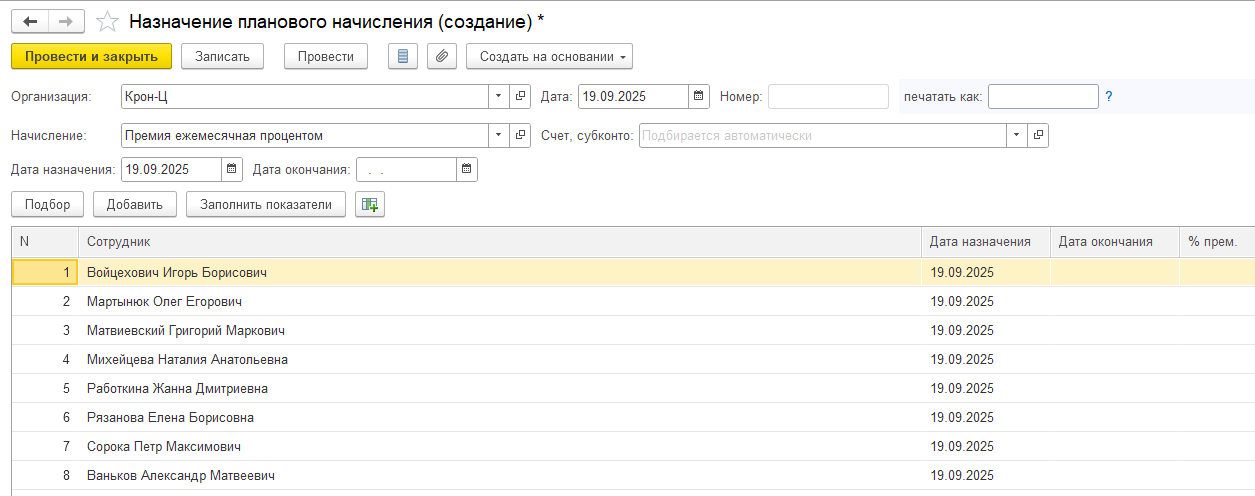Expand the Счет, субконто dropdown

click(1017, 135)
